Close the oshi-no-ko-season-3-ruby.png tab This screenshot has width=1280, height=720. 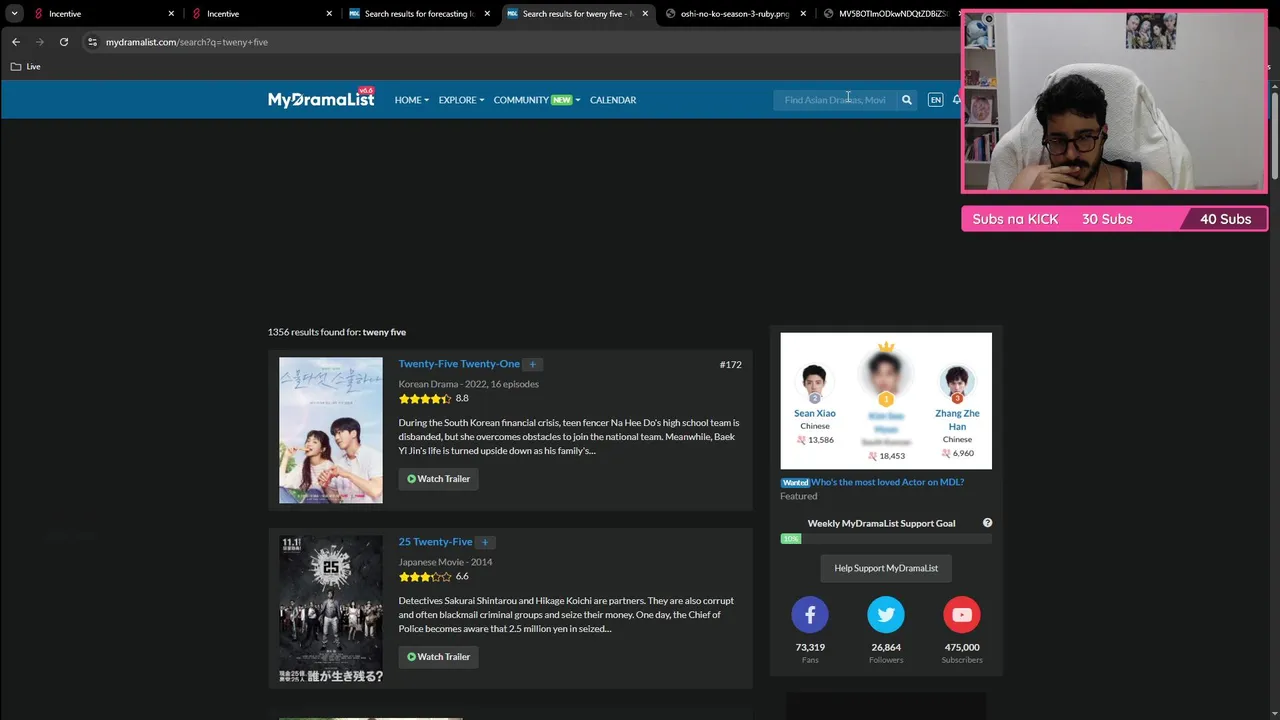point(803,14)
